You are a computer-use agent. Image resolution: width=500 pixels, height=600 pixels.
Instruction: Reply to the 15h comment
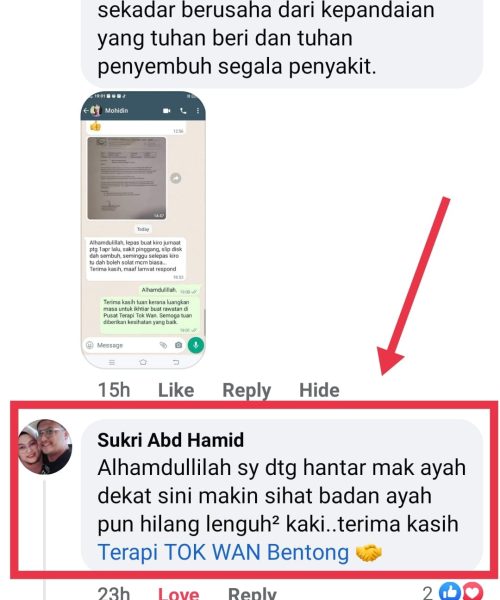pyautogui.click(x=247, y=390)
